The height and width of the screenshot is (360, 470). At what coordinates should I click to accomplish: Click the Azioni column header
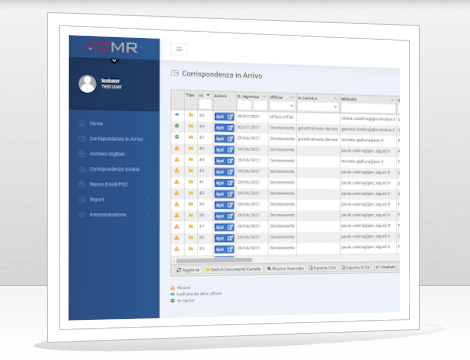pos(221,96)
